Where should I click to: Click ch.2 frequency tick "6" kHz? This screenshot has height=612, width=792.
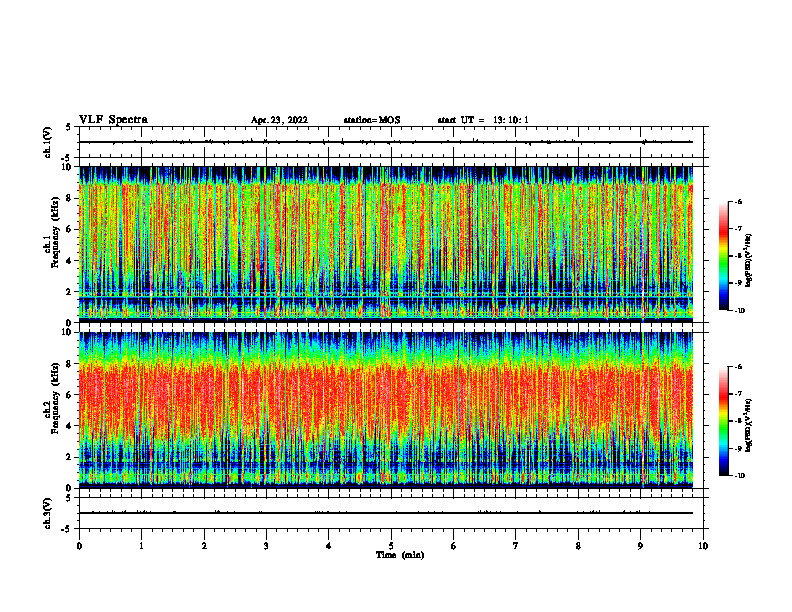point(71,395)
